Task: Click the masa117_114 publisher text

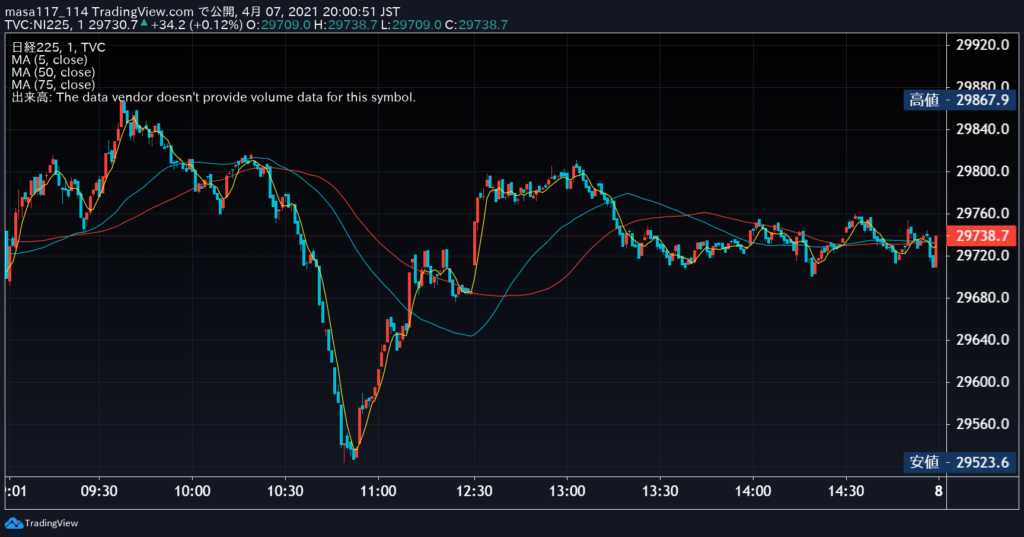Action: (46, 12)
